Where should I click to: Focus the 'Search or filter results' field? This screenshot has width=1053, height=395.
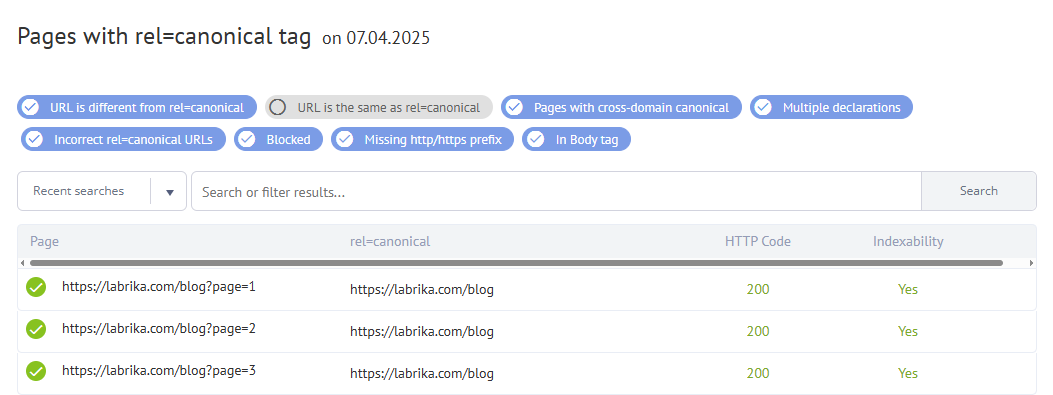tap(556, 191)
